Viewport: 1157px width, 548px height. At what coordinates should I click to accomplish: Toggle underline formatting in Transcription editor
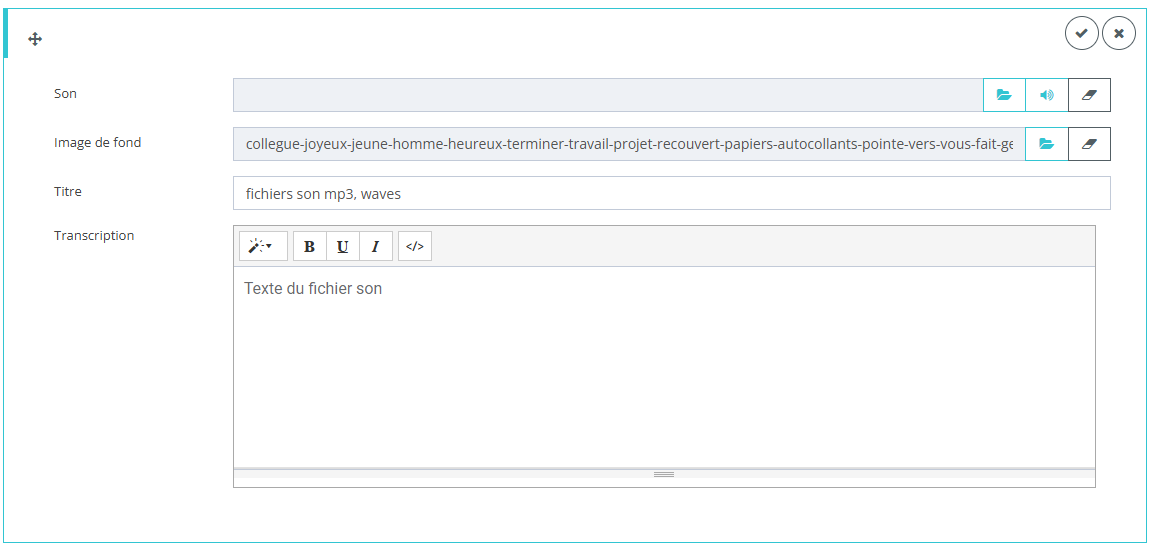click(342, 246)
